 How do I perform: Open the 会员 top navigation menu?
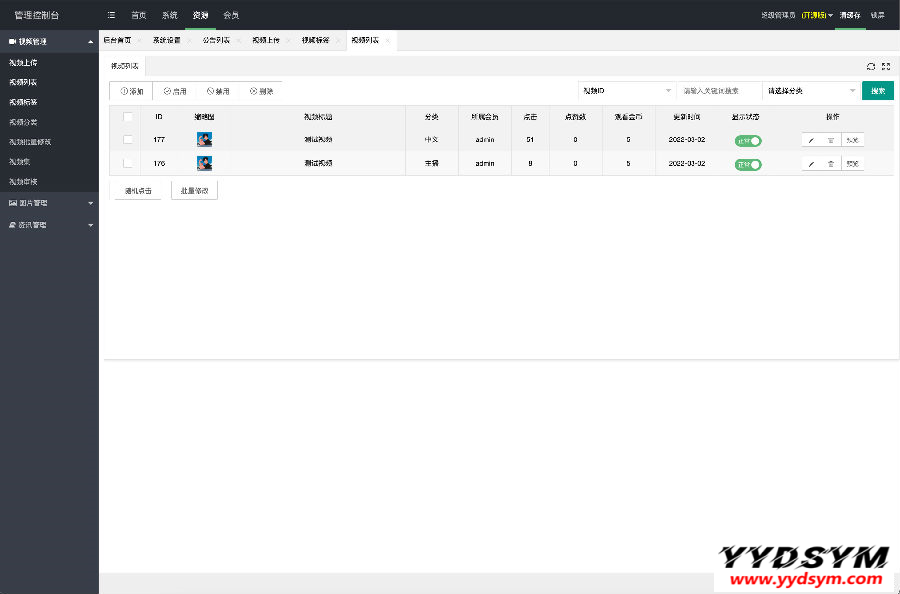[231, 15]
